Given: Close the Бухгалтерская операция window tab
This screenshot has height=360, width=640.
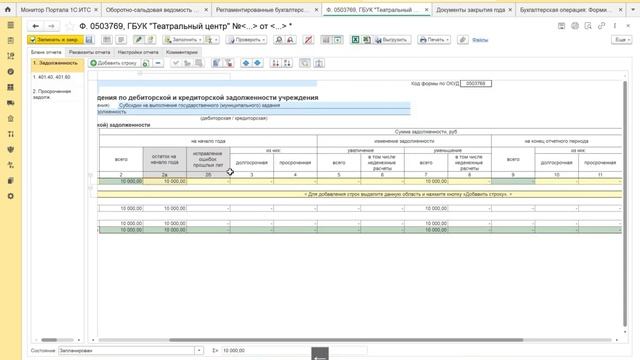Looking at the screenshot, I should point(620,9).
